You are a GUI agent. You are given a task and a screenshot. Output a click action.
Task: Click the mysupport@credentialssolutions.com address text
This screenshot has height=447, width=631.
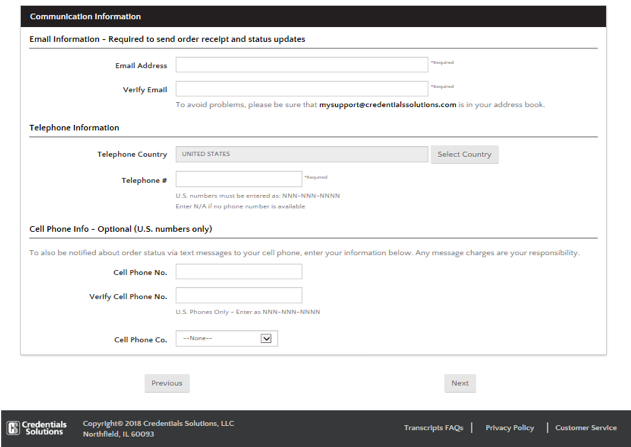pos(388,105)
